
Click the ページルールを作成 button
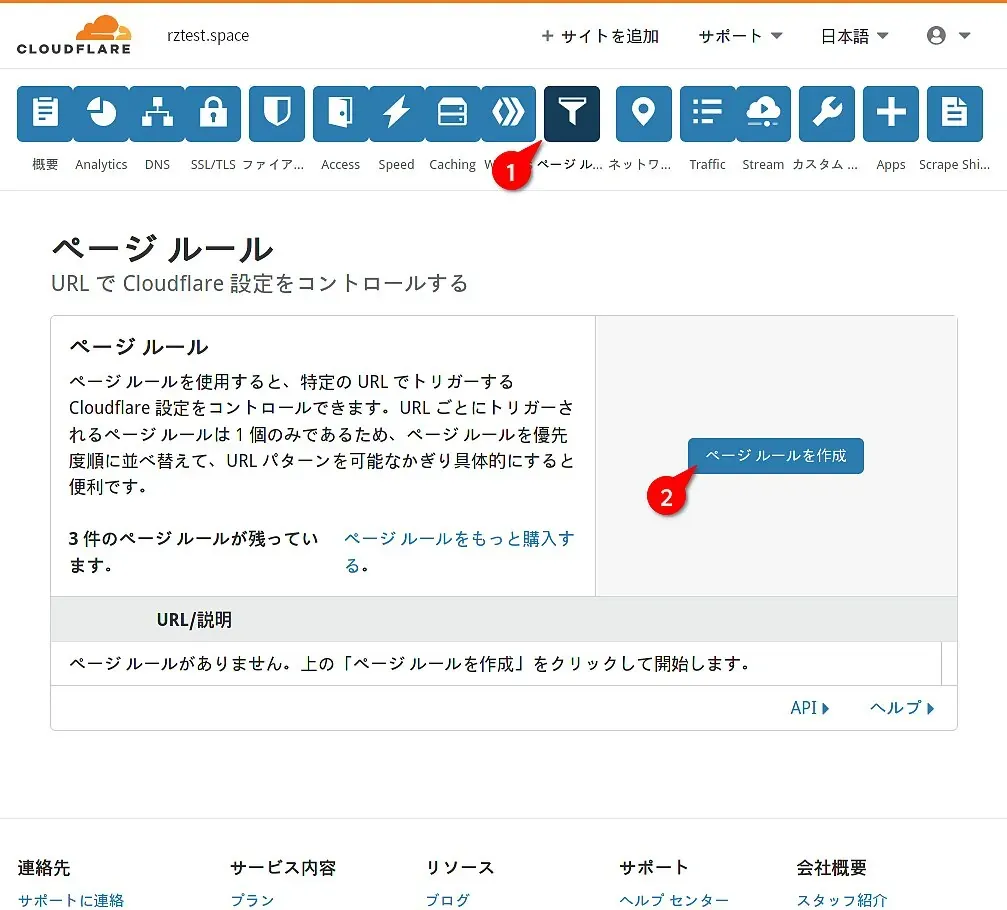775,455
